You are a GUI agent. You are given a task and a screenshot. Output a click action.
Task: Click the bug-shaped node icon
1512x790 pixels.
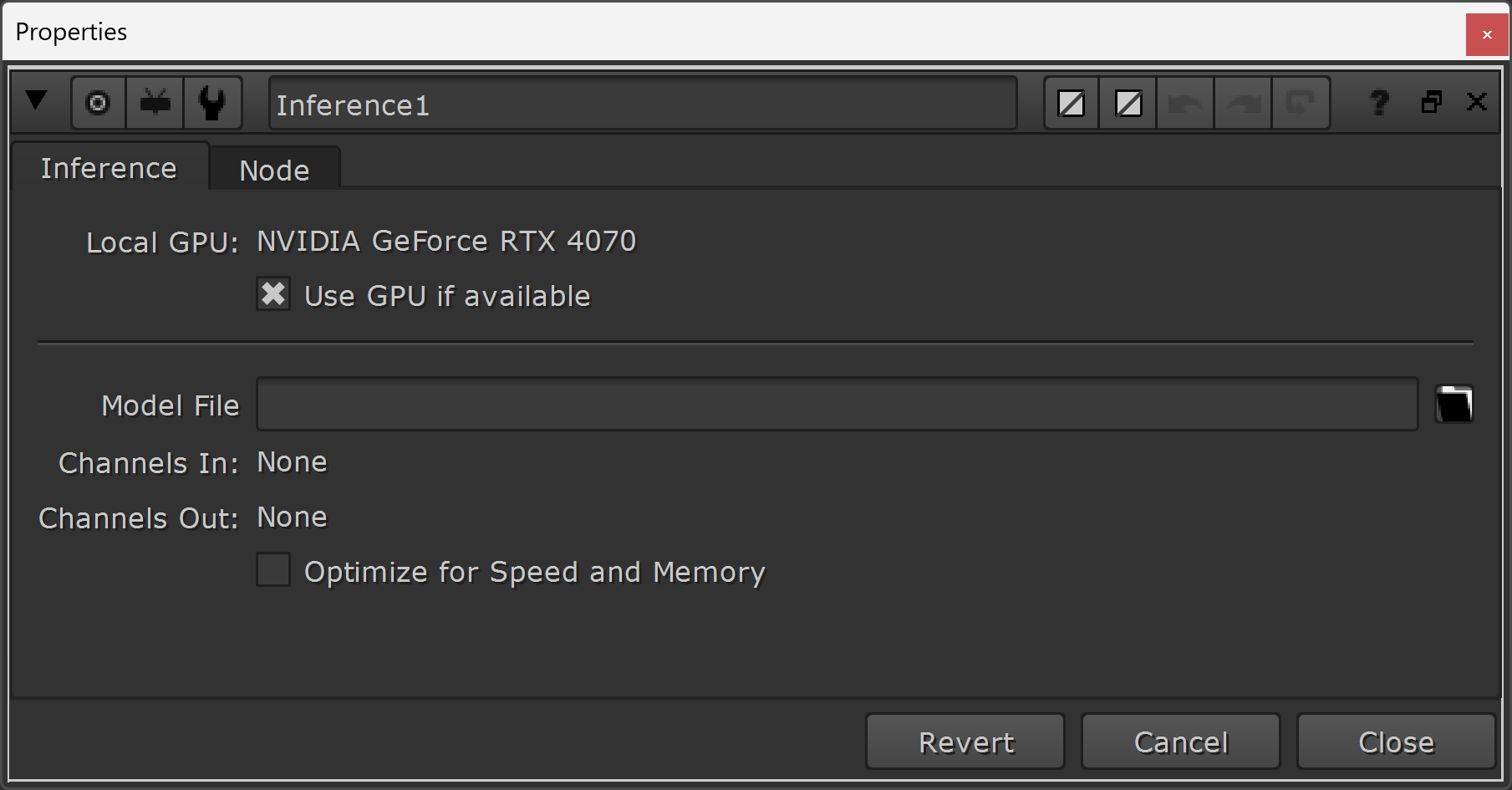[155, 104]
